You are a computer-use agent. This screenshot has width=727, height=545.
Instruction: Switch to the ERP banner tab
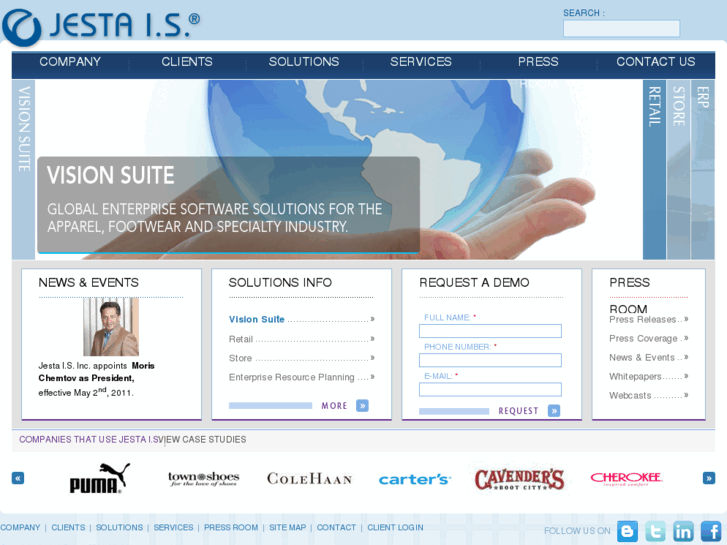click(x=702, y=170)
